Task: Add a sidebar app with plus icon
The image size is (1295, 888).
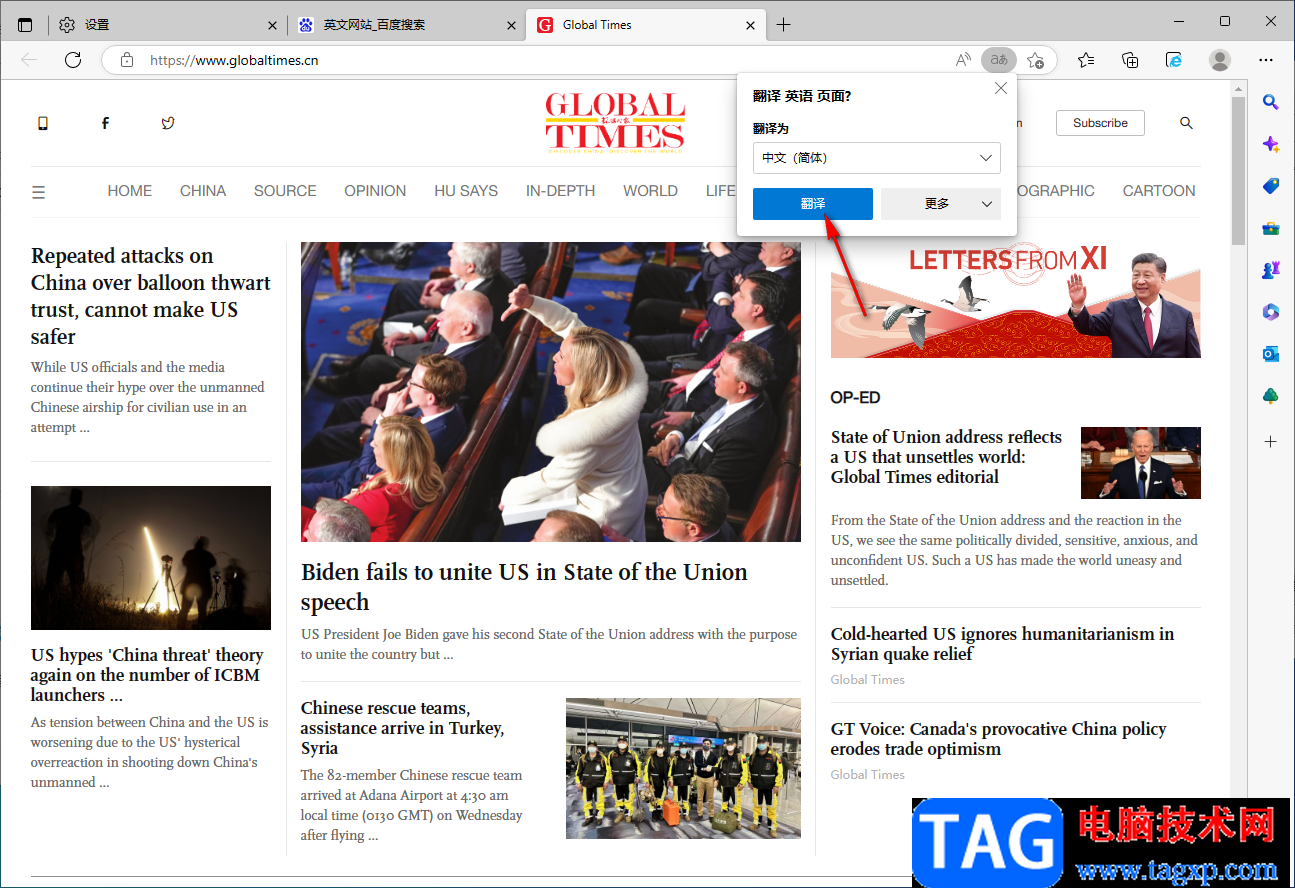Action: click(x=1271, y=441)
